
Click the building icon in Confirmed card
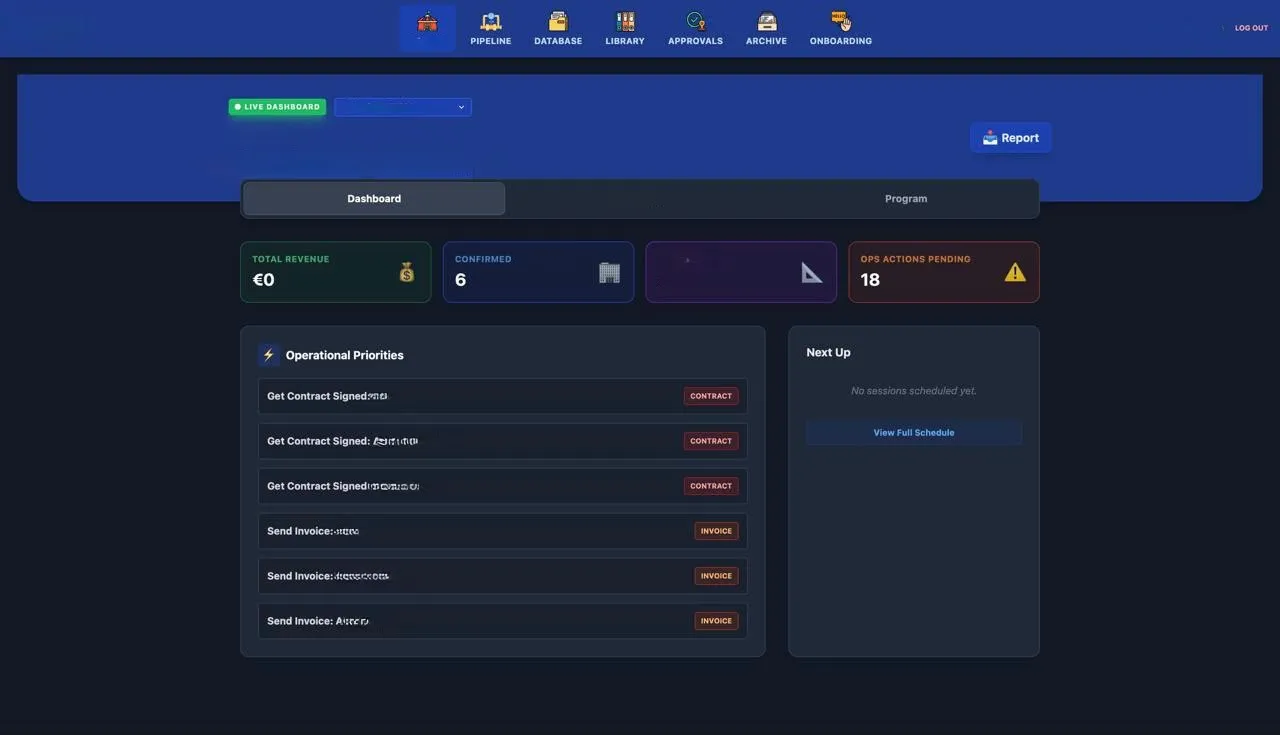(609, 272)
